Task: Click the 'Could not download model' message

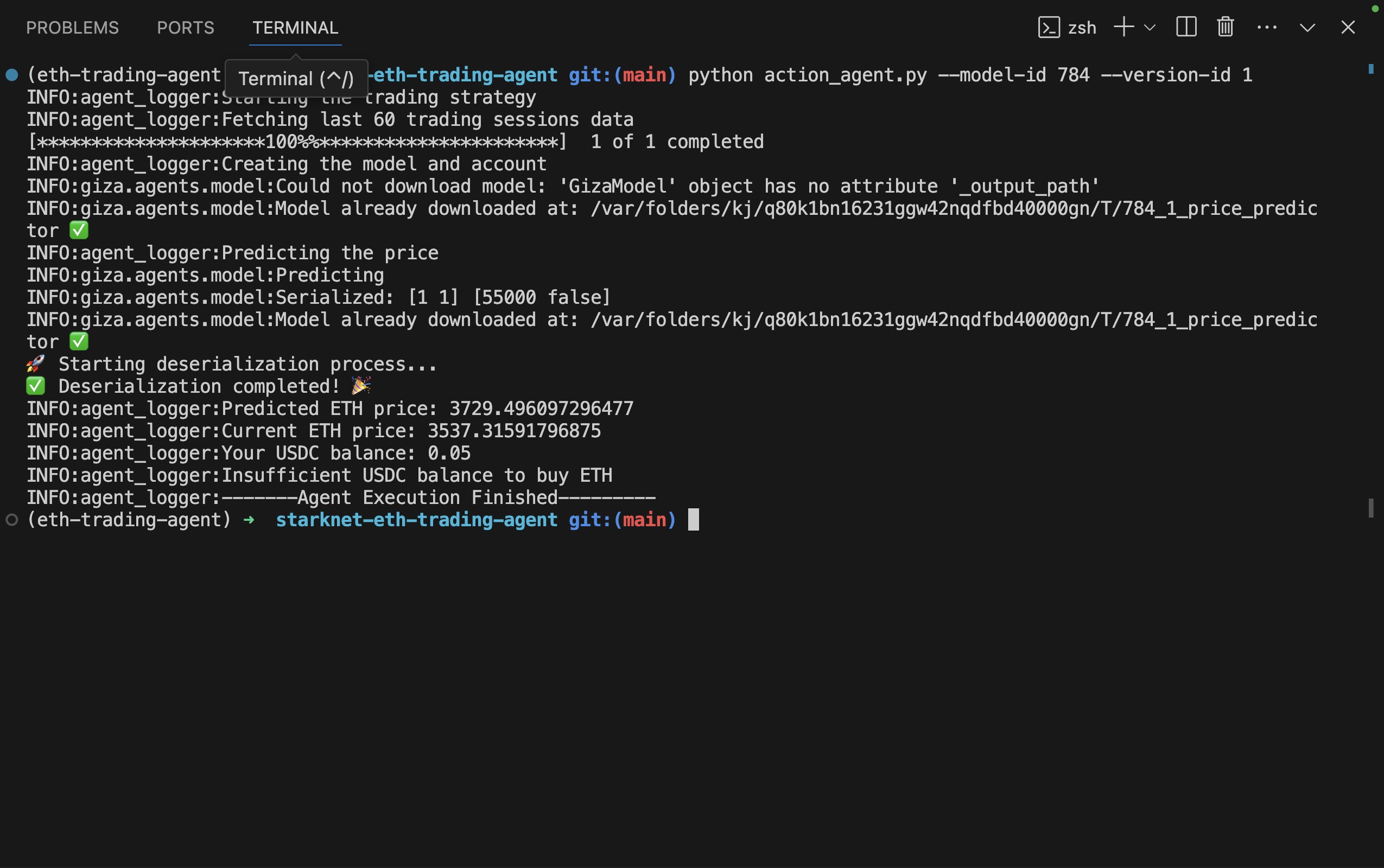Action: pos(563,187)
